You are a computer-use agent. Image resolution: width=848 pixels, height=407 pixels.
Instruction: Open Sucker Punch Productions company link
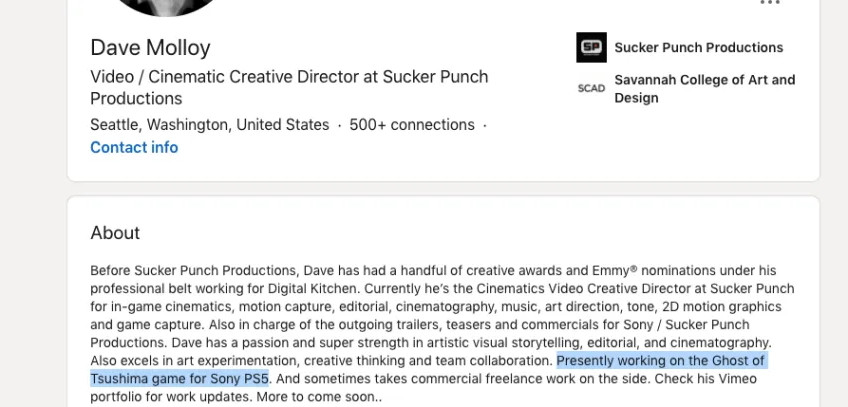[x=699, y=48]
